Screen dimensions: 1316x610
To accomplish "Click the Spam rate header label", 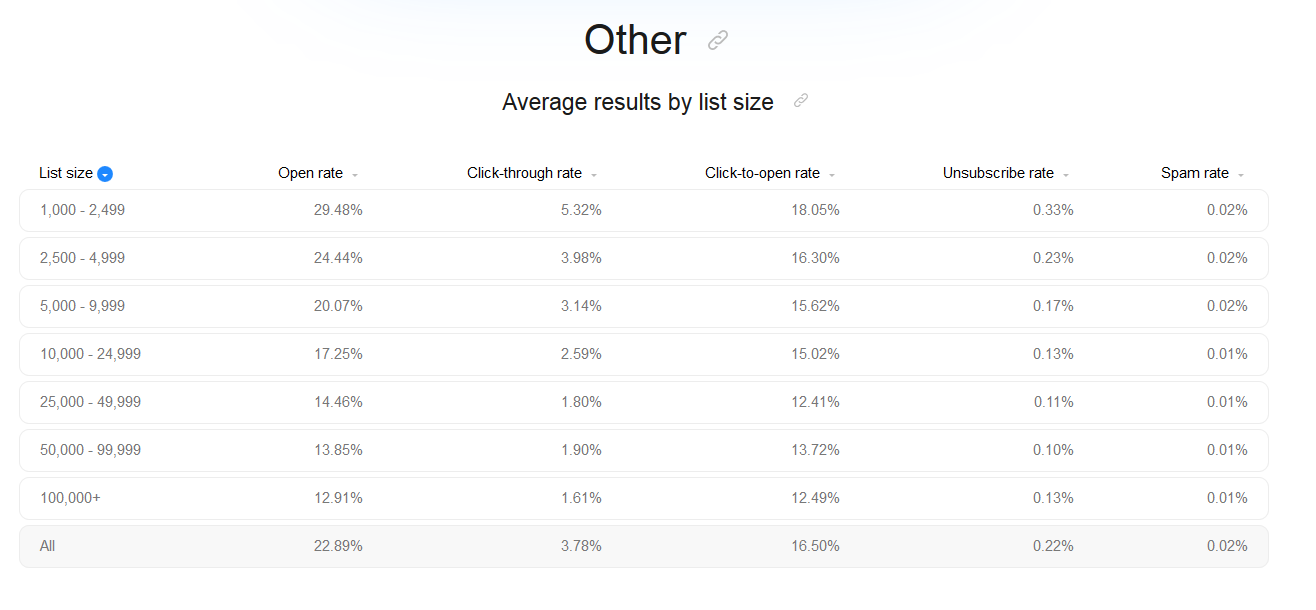I will 1194,173.
